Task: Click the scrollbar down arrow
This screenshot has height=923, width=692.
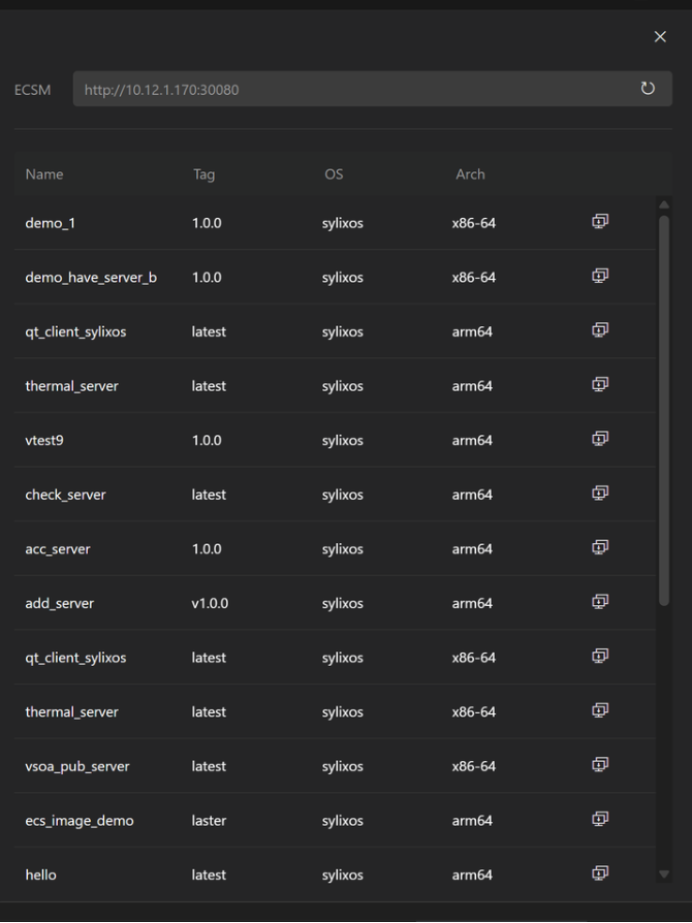Action: click(664, 874)
